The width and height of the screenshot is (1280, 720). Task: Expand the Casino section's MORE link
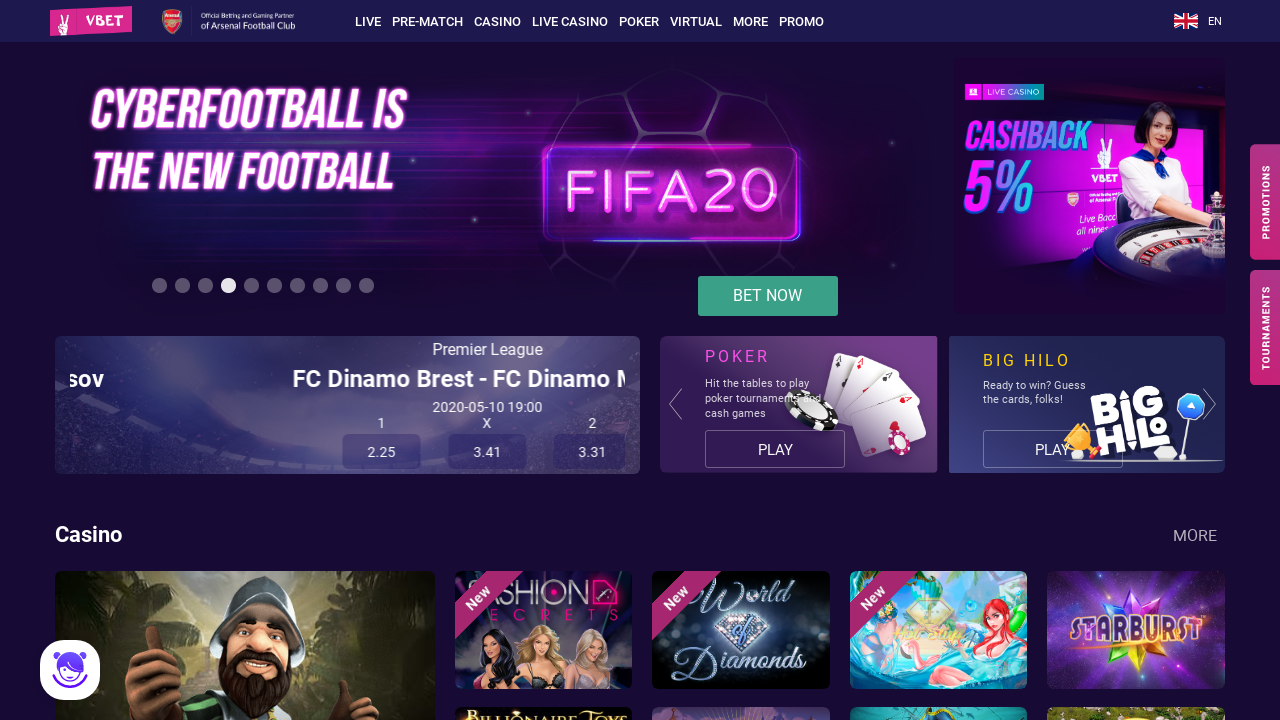[1195, 536]
